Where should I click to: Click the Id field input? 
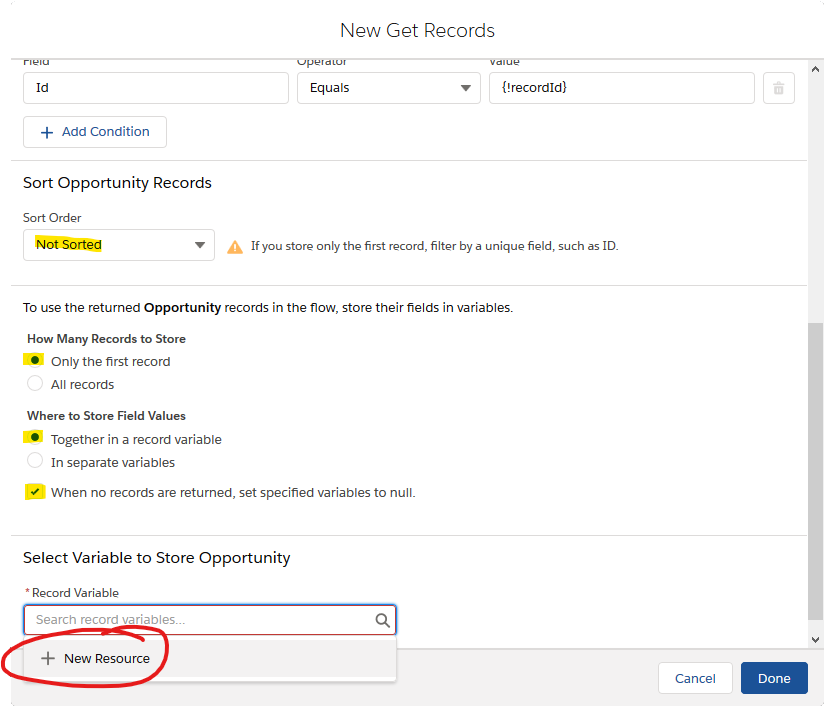156,88
